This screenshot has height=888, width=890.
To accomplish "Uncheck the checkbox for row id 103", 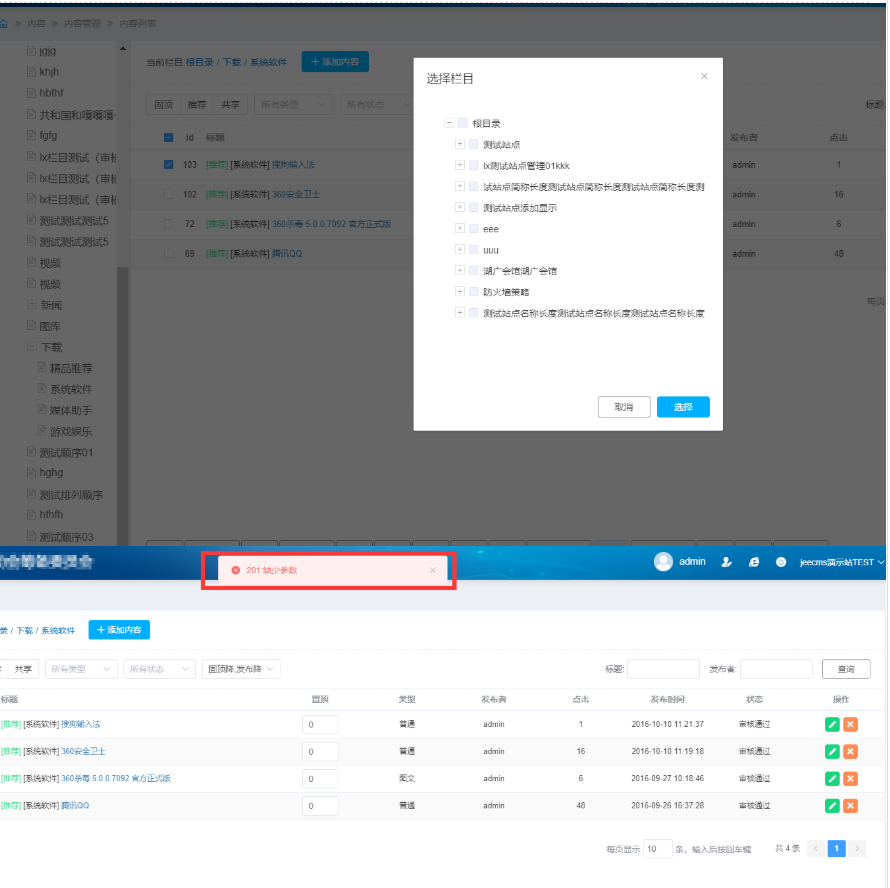I will (x=169, y=165).
